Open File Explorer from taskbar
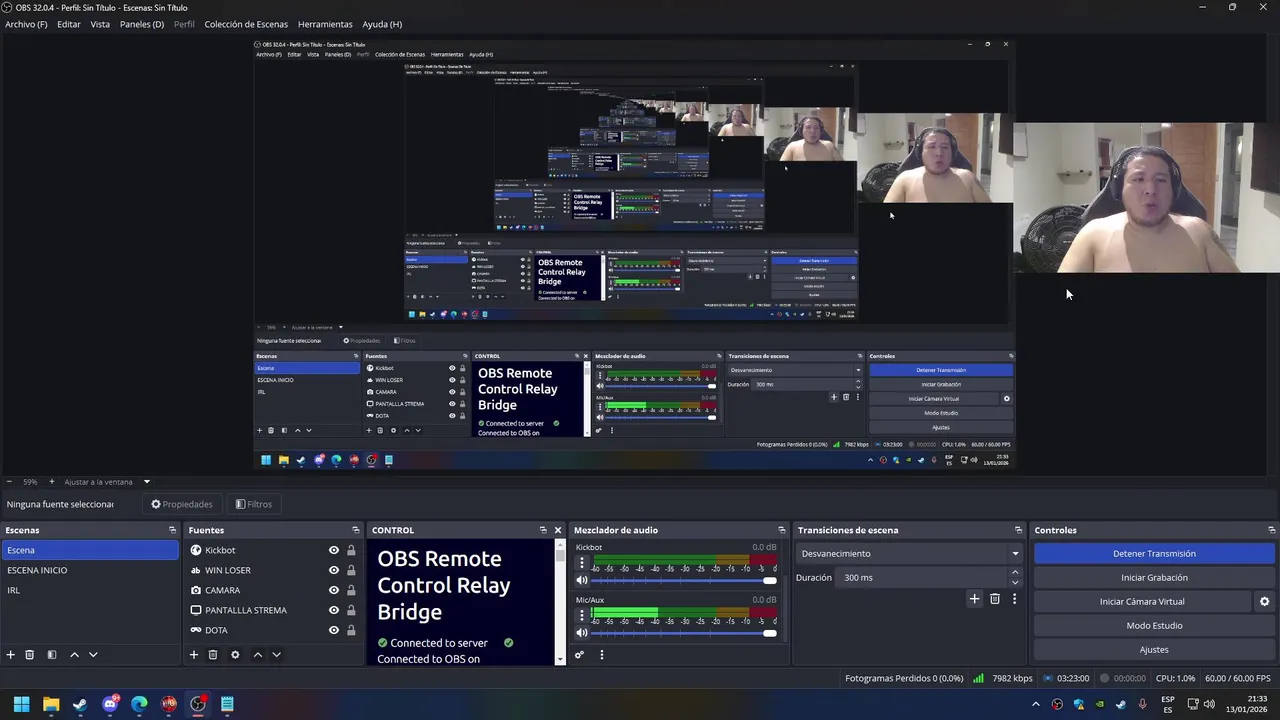Screen dimensions: 1280x720 pos(51,704)
